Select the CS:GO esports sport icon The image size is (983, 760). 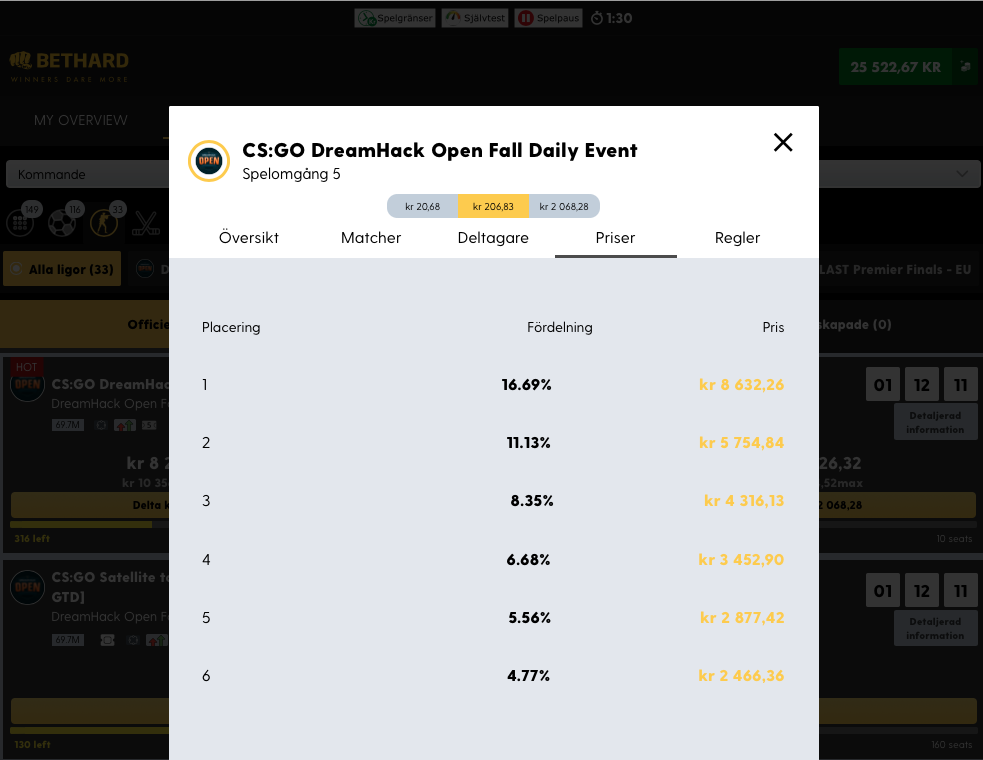point(103,225)
